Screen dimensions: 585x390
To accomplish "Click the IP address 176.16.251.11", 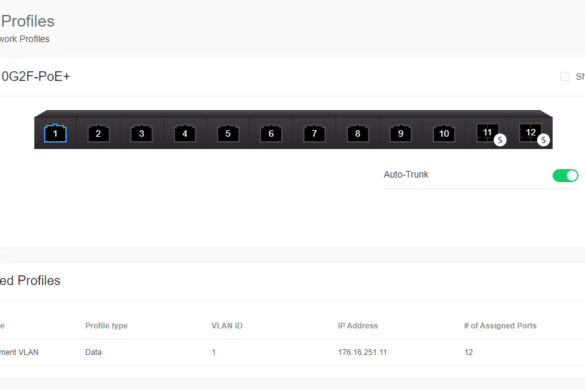I will (362, 352).
